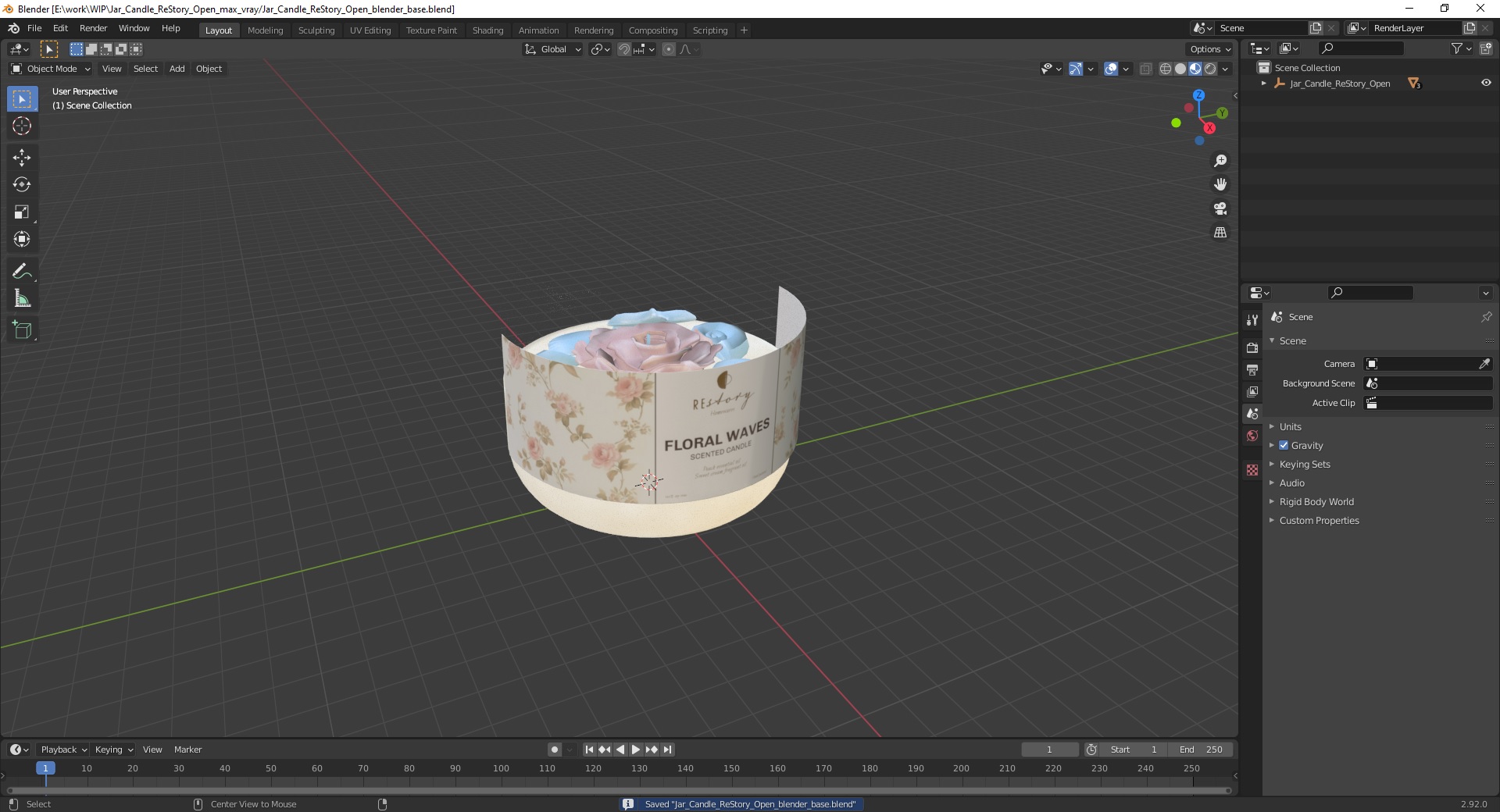1500x812 pixels.
Task: Switch to wireframe viewport shading
Action: (x=1166, y=69)
